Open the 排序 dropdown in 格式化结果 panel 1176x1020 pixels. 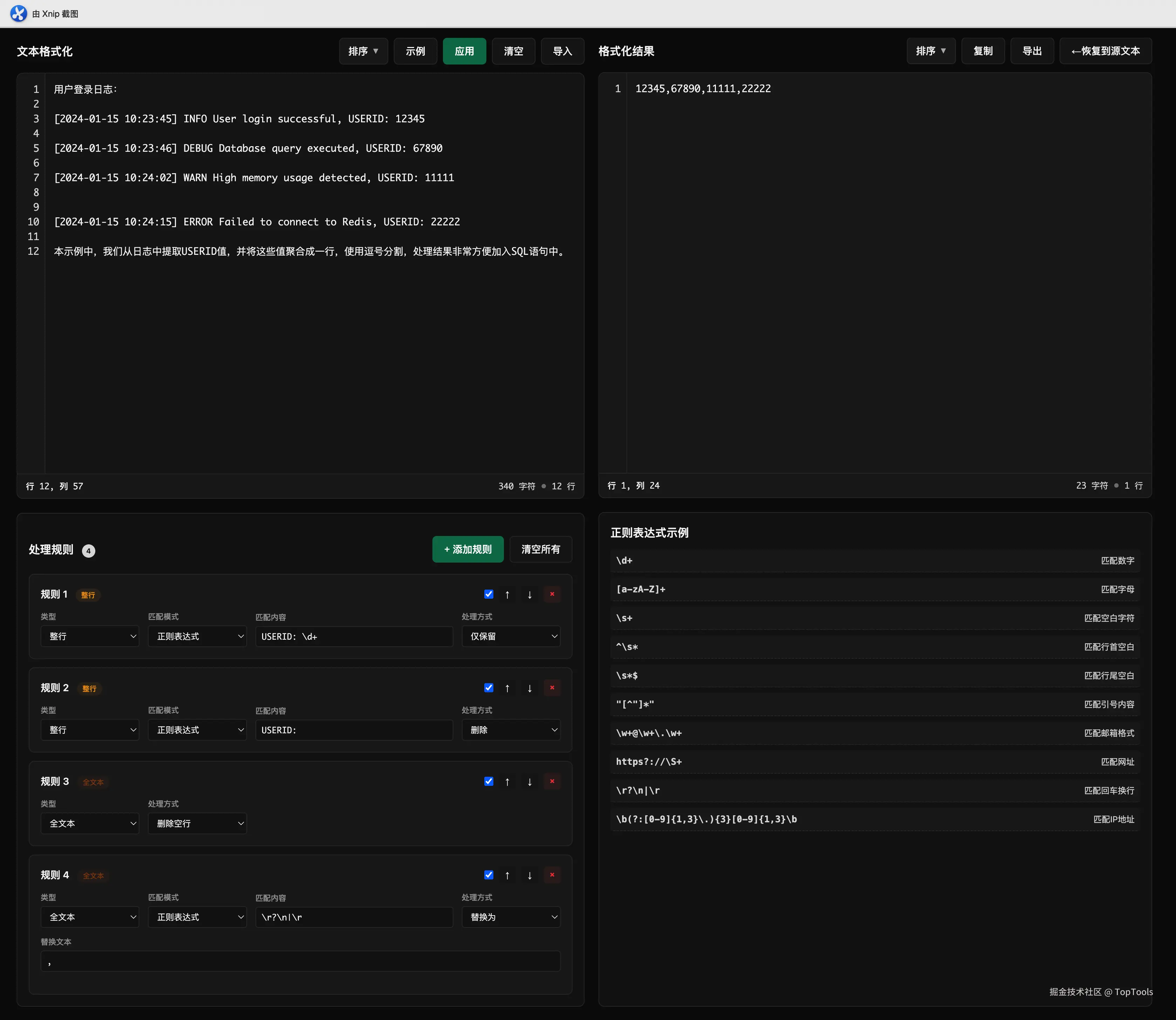pyautogui.click(x=930, y=51)
